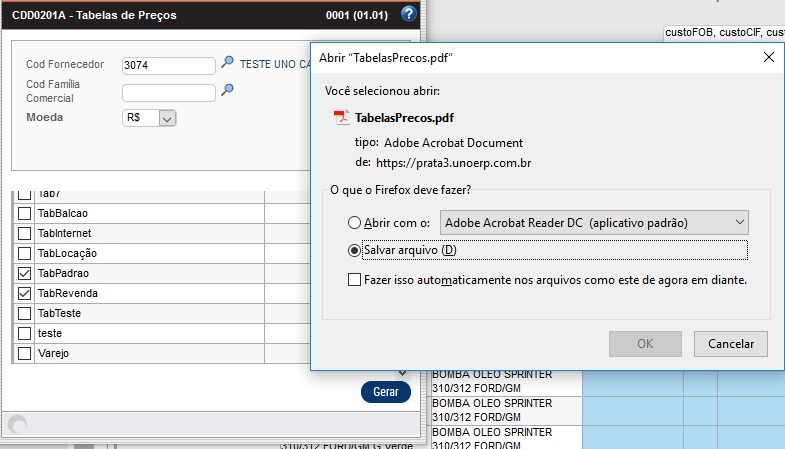
Task: Select the Salvar arquivo radio option
Action: [354, 249]
